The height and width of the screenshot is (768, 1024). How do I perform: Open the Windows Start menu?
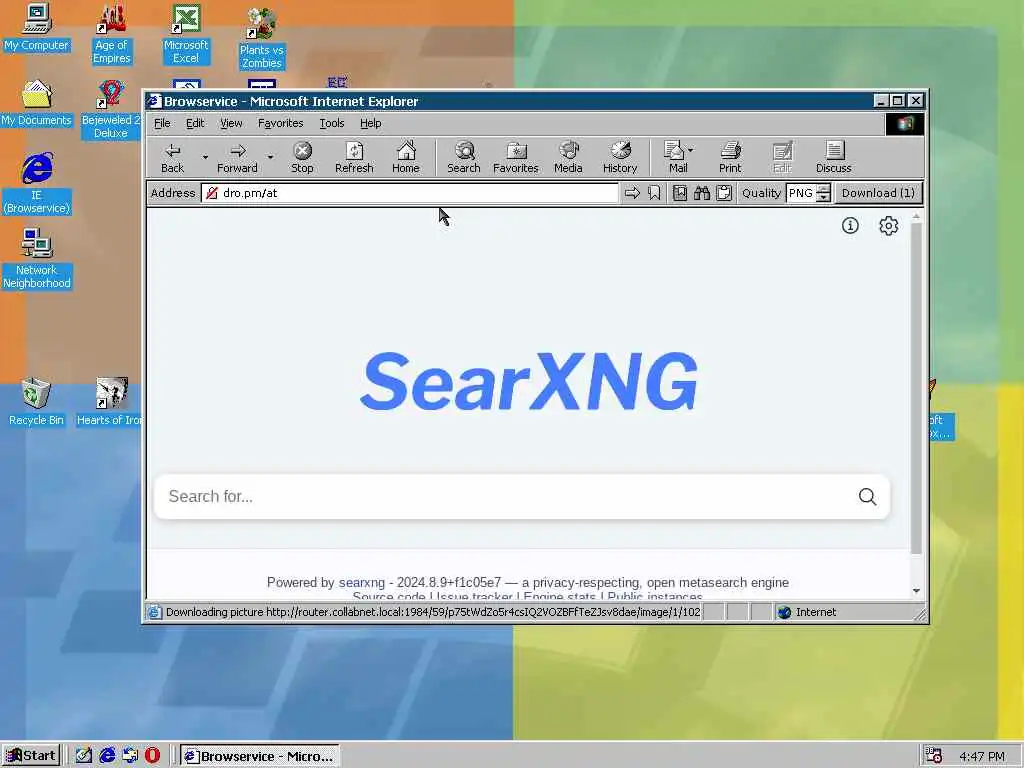pos(31,756)
